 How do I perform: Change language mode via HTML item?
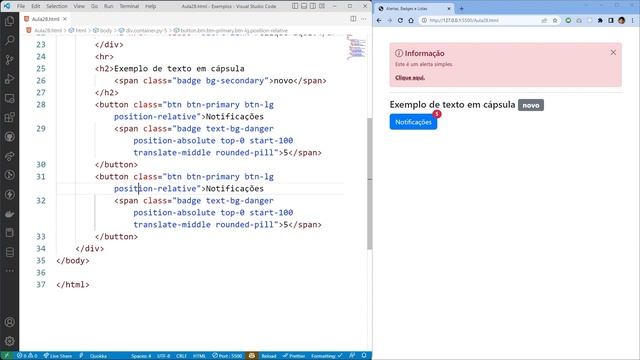(199, 356)
